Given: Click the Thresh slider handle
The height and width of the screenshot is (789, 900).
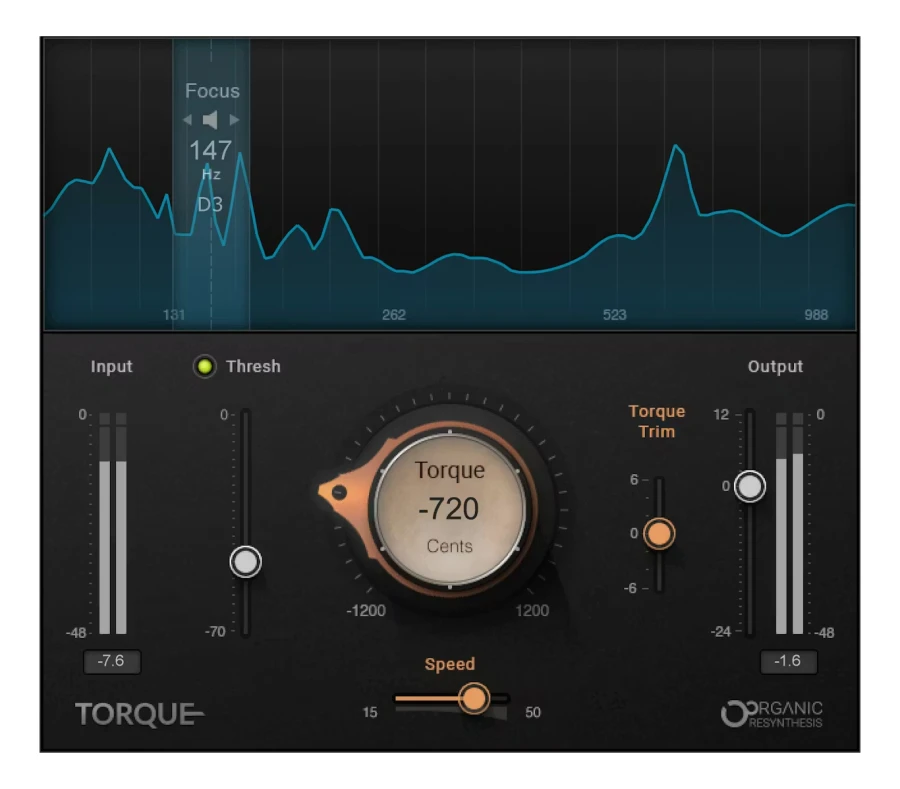Looking at the screenshot, I should (x=246, y=562).
